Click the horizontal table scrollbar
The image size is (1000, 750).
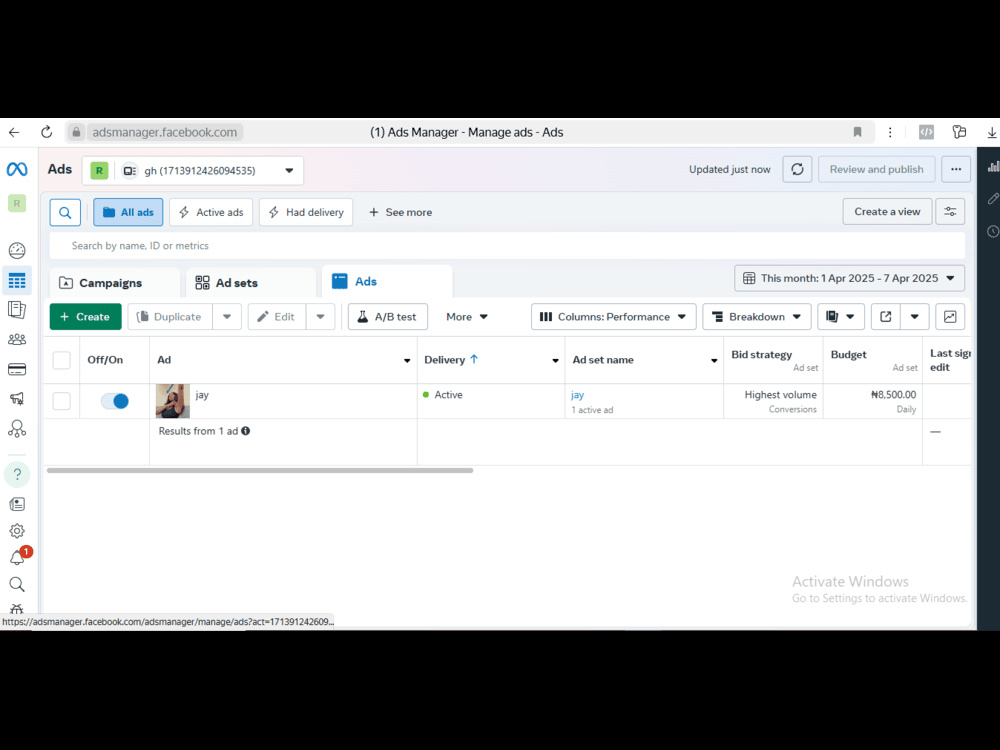tap(260, 471)
